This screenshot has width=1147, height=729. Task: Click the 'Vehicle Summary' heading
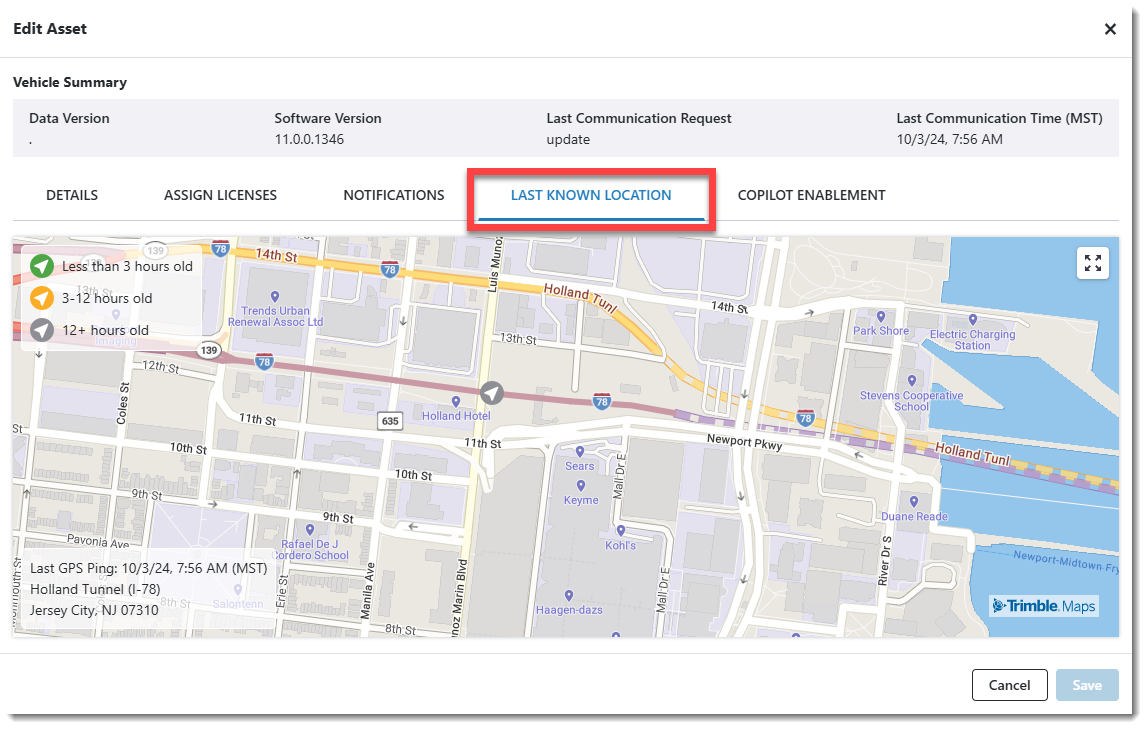click(x=69, y=83)
